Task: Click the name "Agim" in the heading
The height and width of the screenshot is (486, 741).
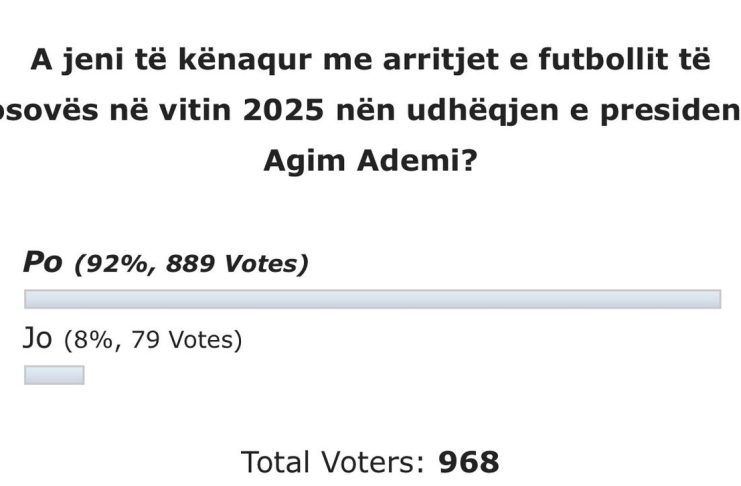Action: point(303,161)
